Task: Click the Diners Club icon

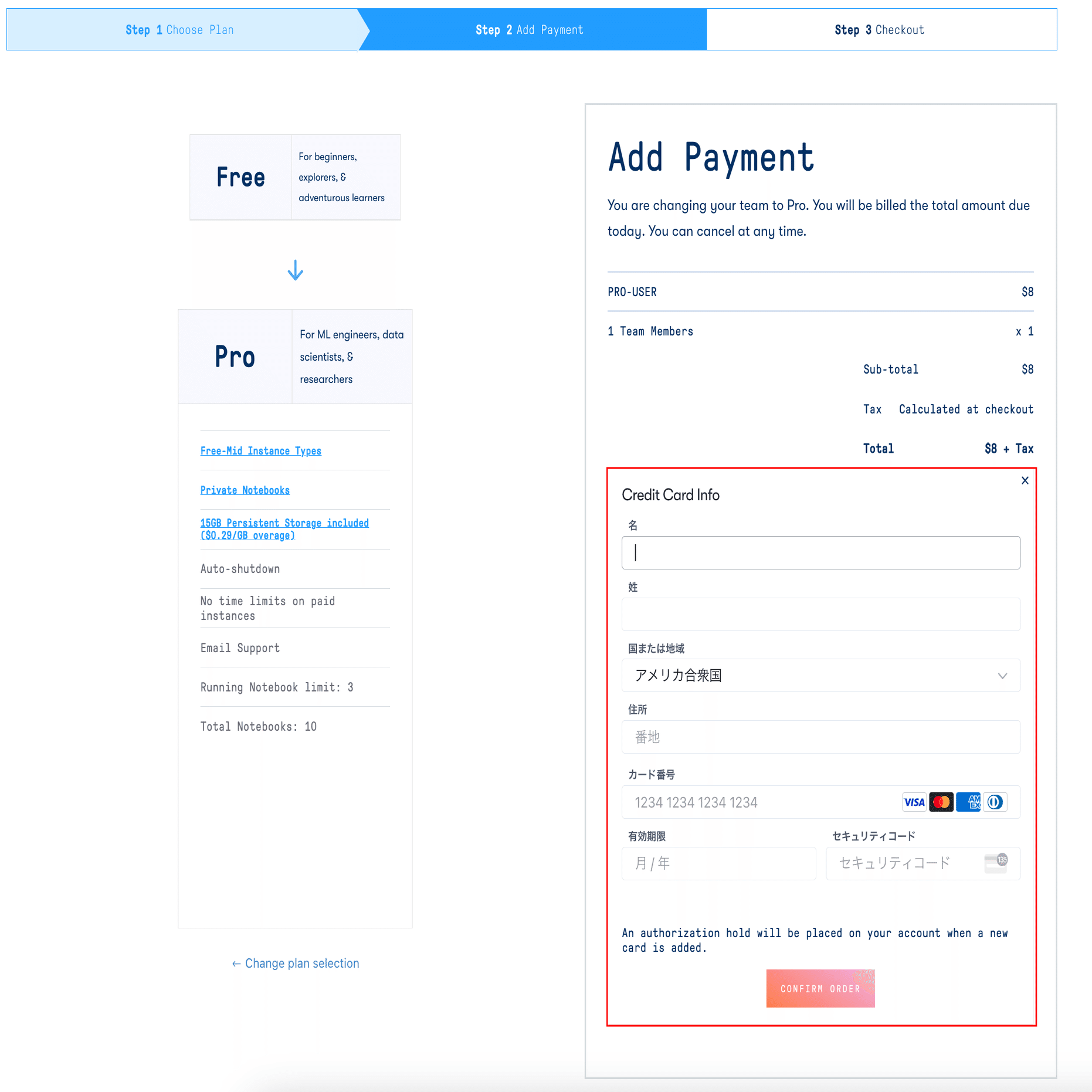Action: click(x=995, y=802)
